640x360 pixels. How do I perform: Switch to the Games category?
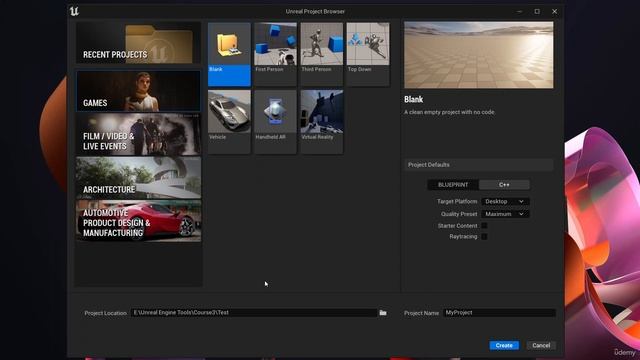point(138,91)
